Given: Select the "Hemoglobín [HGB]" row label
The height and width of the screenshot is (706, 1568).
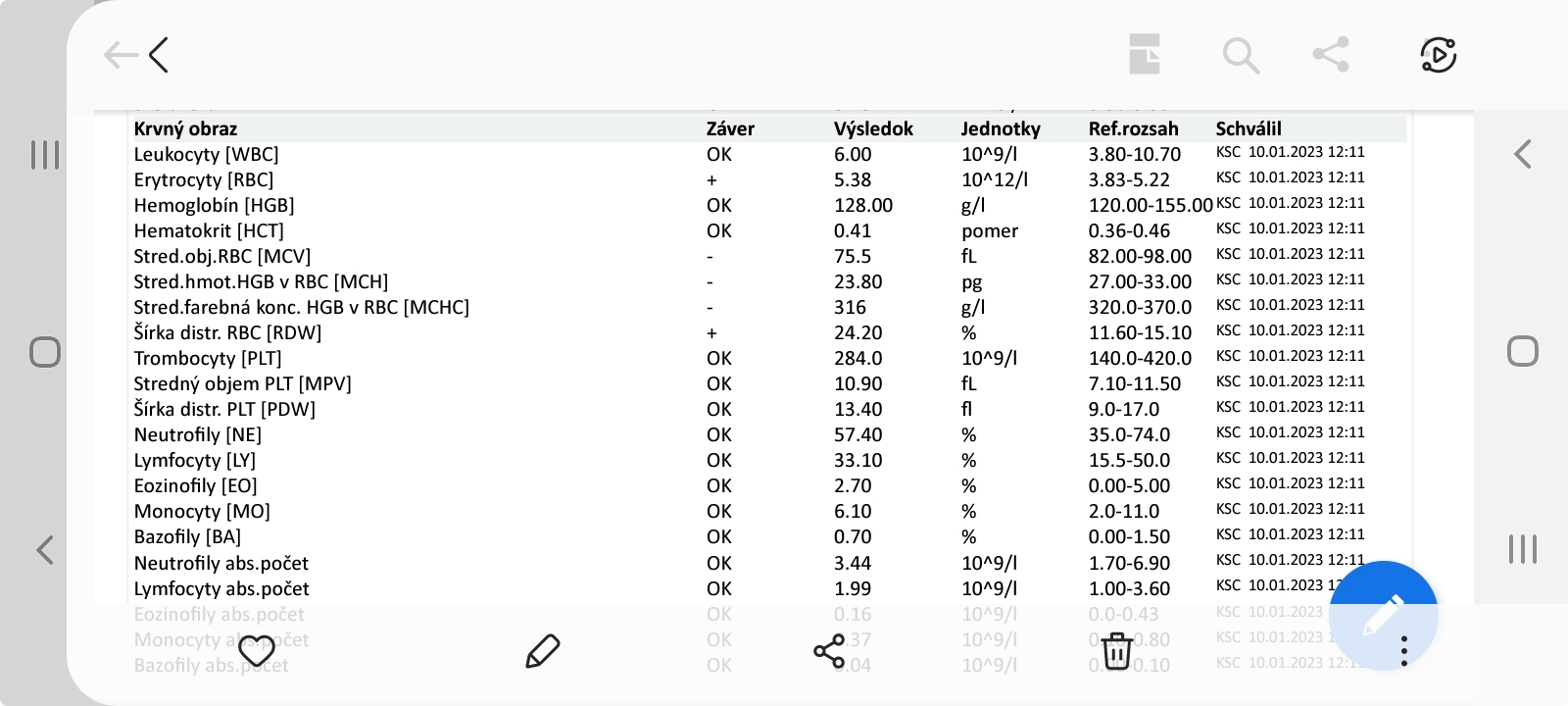Looking at the screenshot, I should pyautogui.click(x=214, y=205).
